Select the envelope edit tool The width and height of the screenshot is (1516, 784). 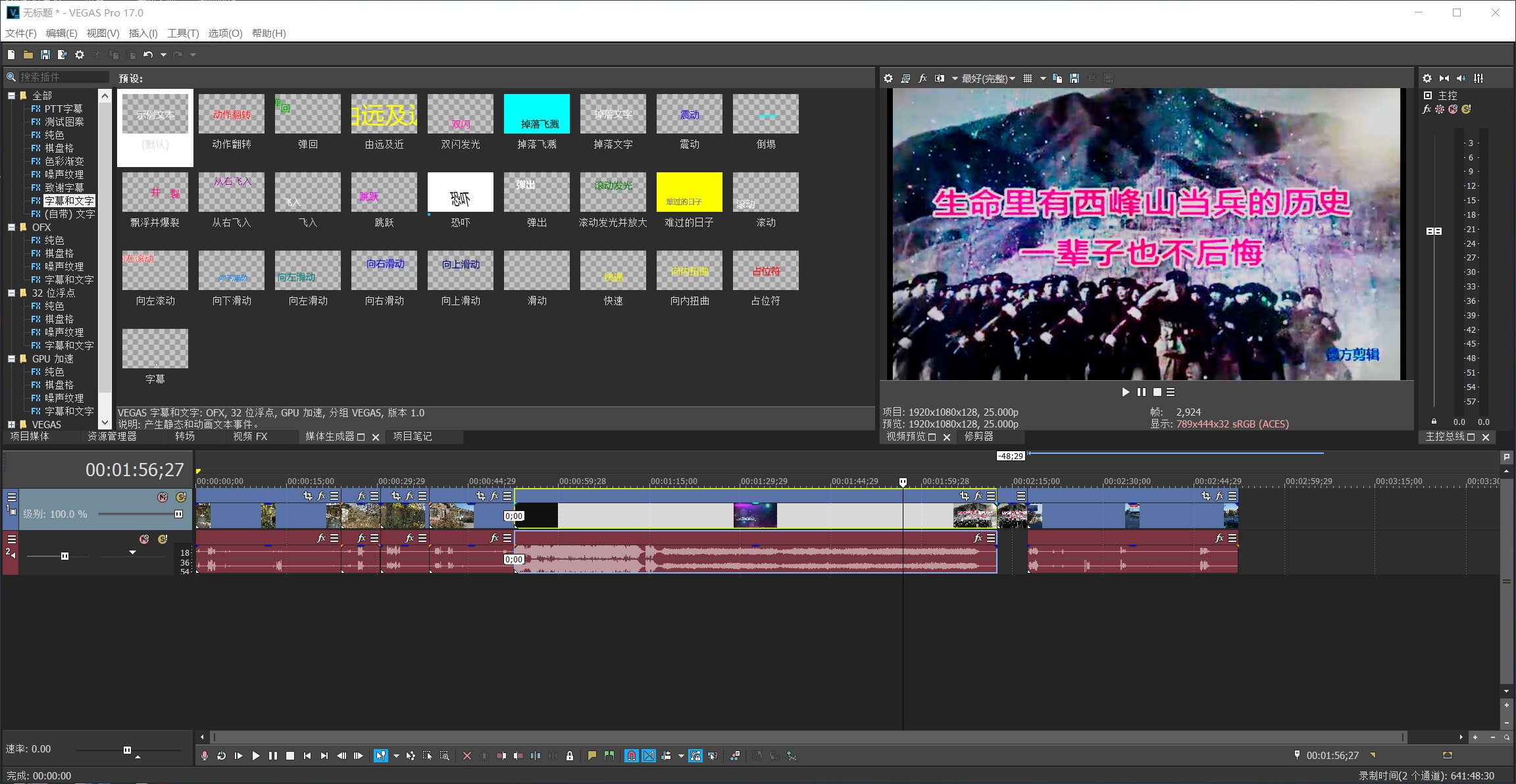click(411, 756)
